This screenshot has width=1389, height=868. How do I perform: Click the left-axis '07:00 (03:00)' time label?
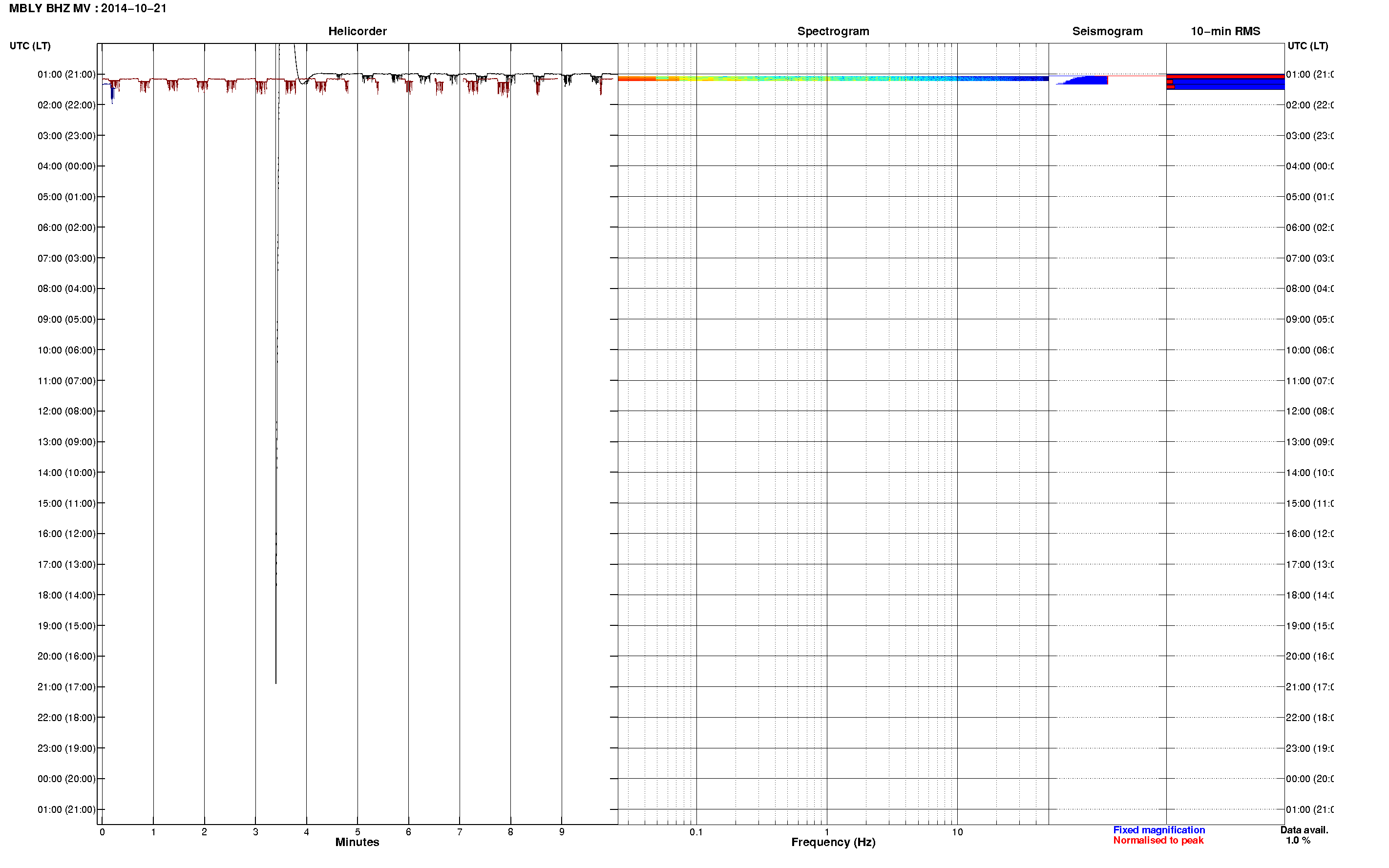[x=66, y=258]
